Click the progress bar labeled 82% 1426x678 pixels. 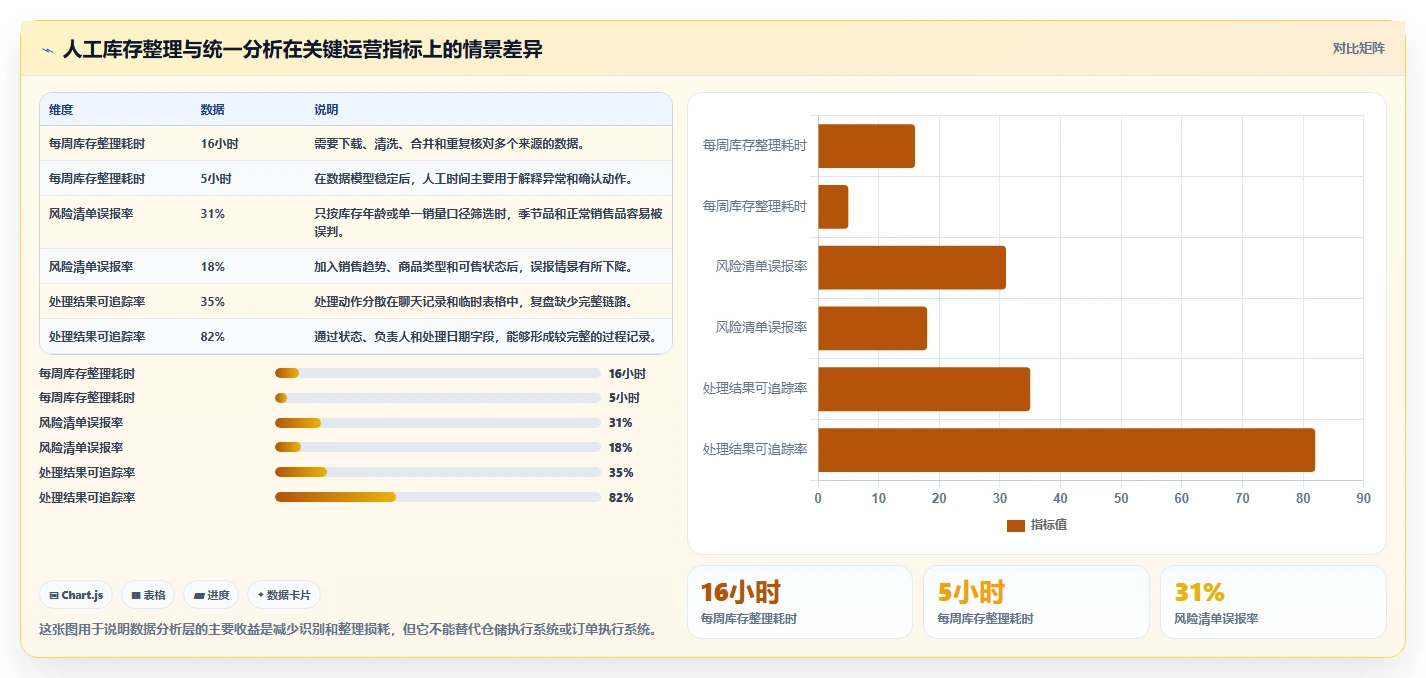coord(438,498)
